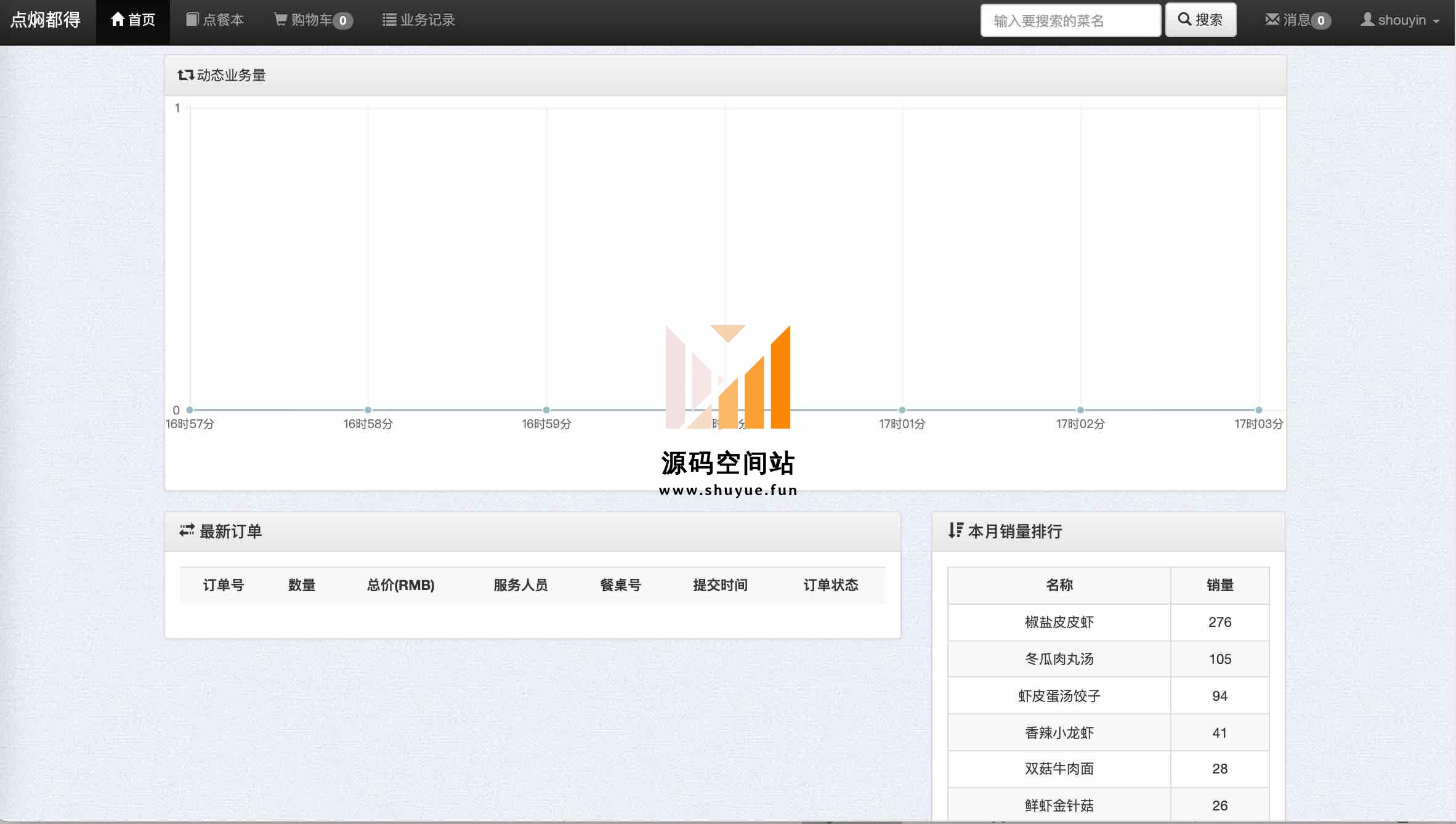Click the user avatar icon
Screen dimensions: 1456x824
coord(1367,20)
